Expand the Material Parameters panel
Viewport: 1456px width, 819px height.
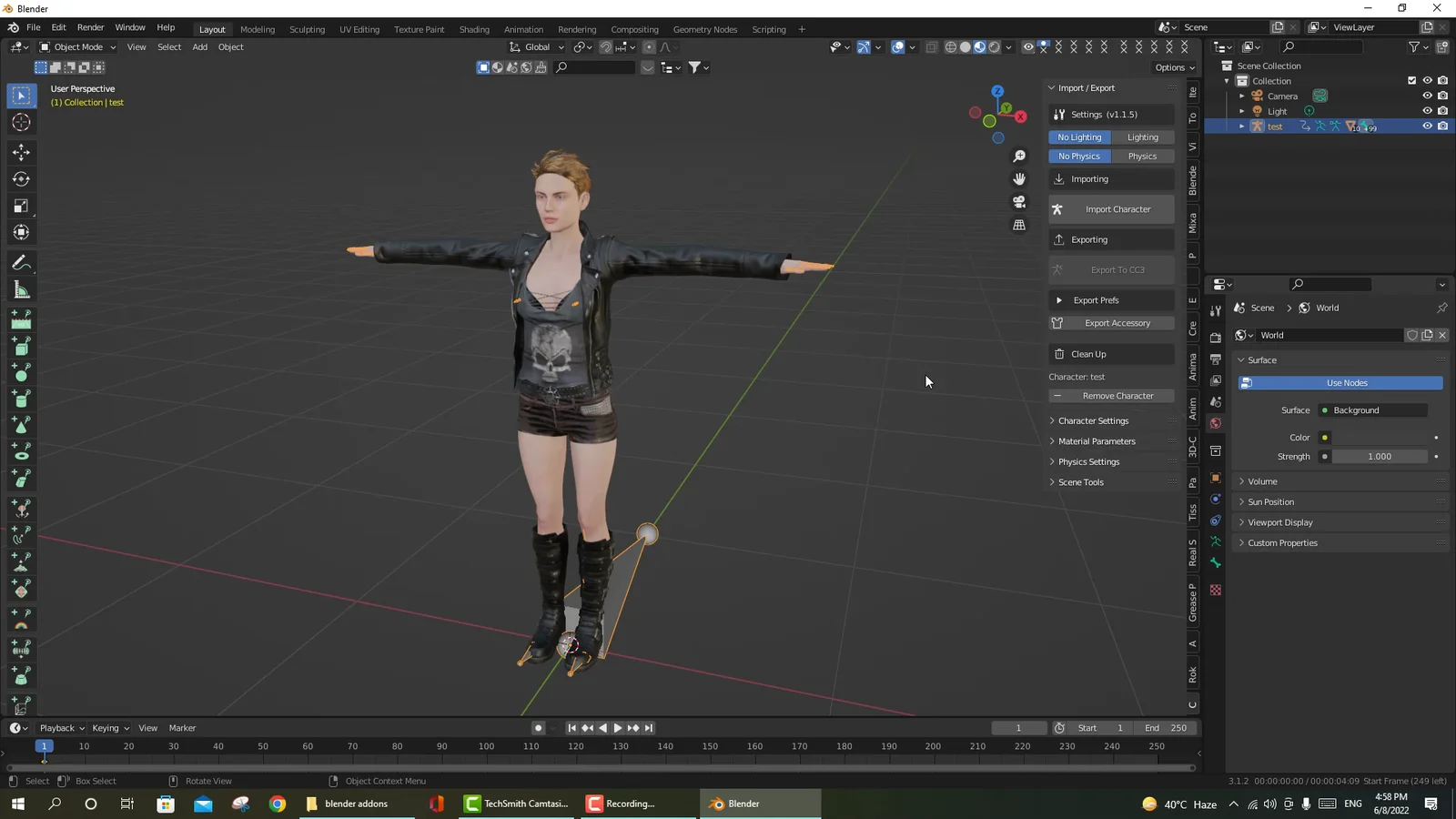coord(1097,441)
